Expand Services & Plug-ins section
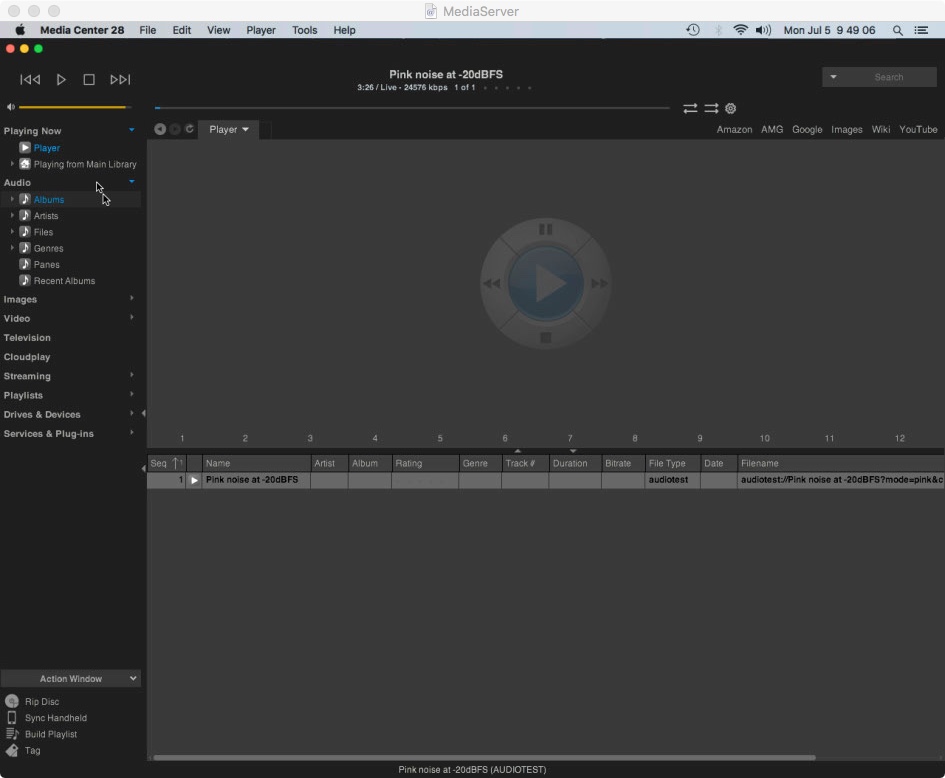 click(131, 433)
